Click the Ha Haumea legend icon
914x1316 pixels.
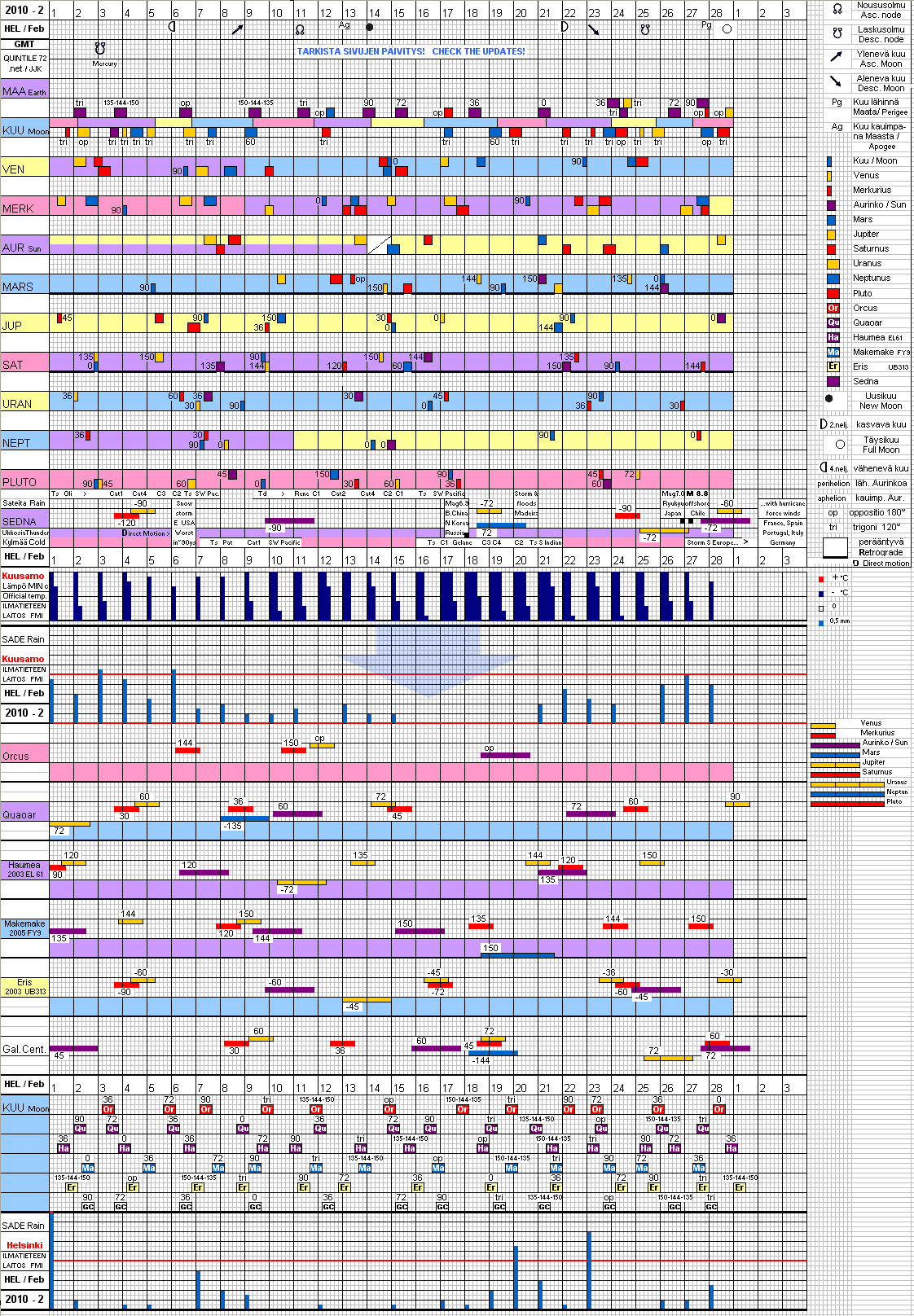[833, 337]
